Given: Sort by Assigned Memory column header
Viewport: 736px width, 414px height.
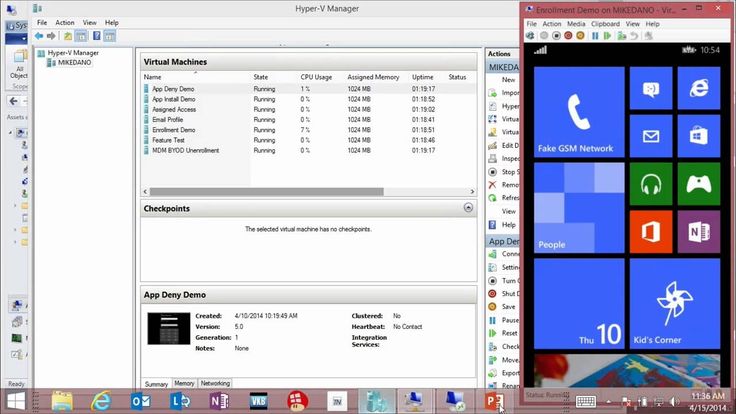Looking at the screenshot, I should point(373,77).
